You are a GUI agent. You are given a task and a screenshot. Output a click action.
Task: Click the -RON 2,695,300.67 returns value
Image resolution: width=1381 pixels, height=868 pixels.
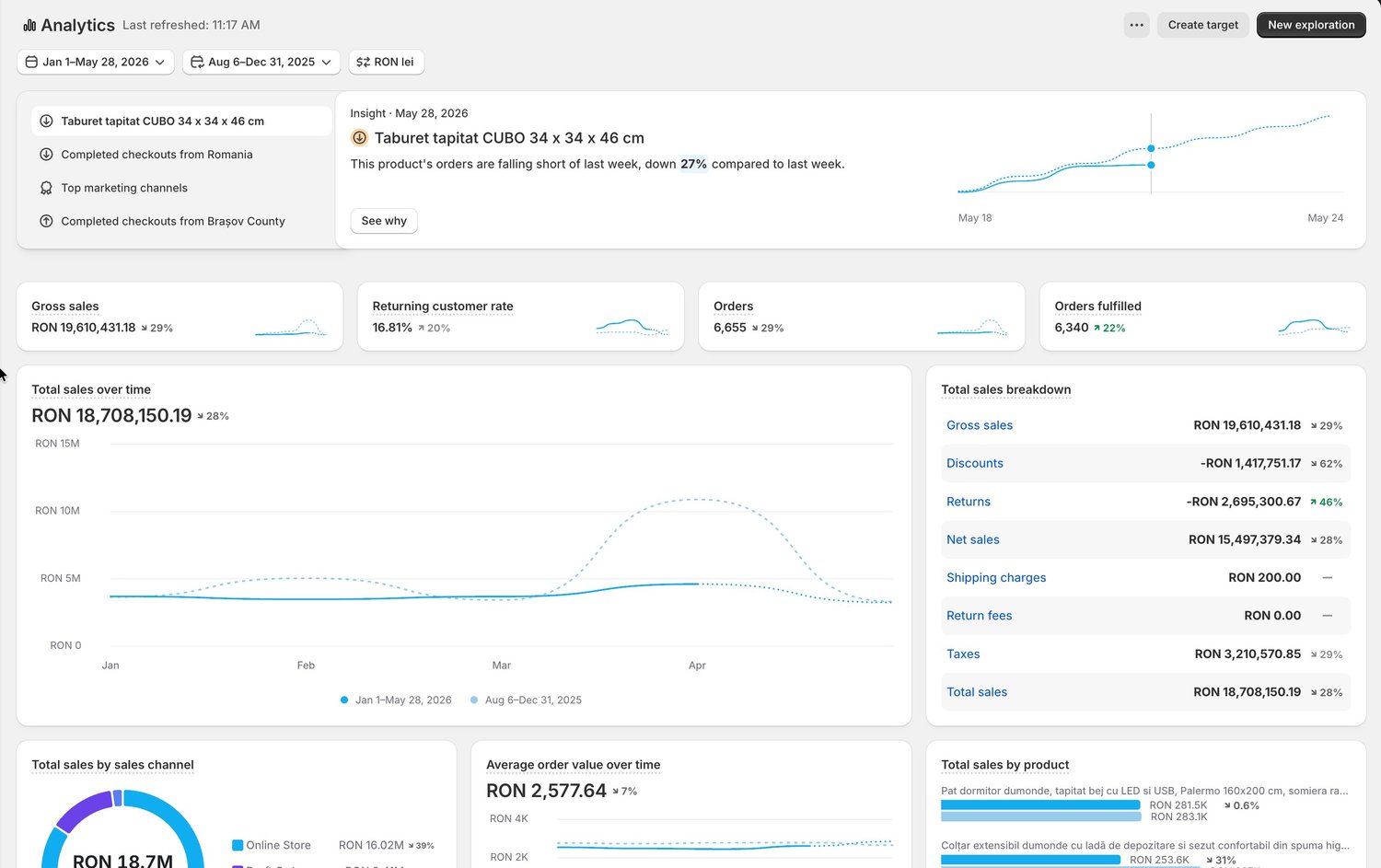[x=1244, y=502]
